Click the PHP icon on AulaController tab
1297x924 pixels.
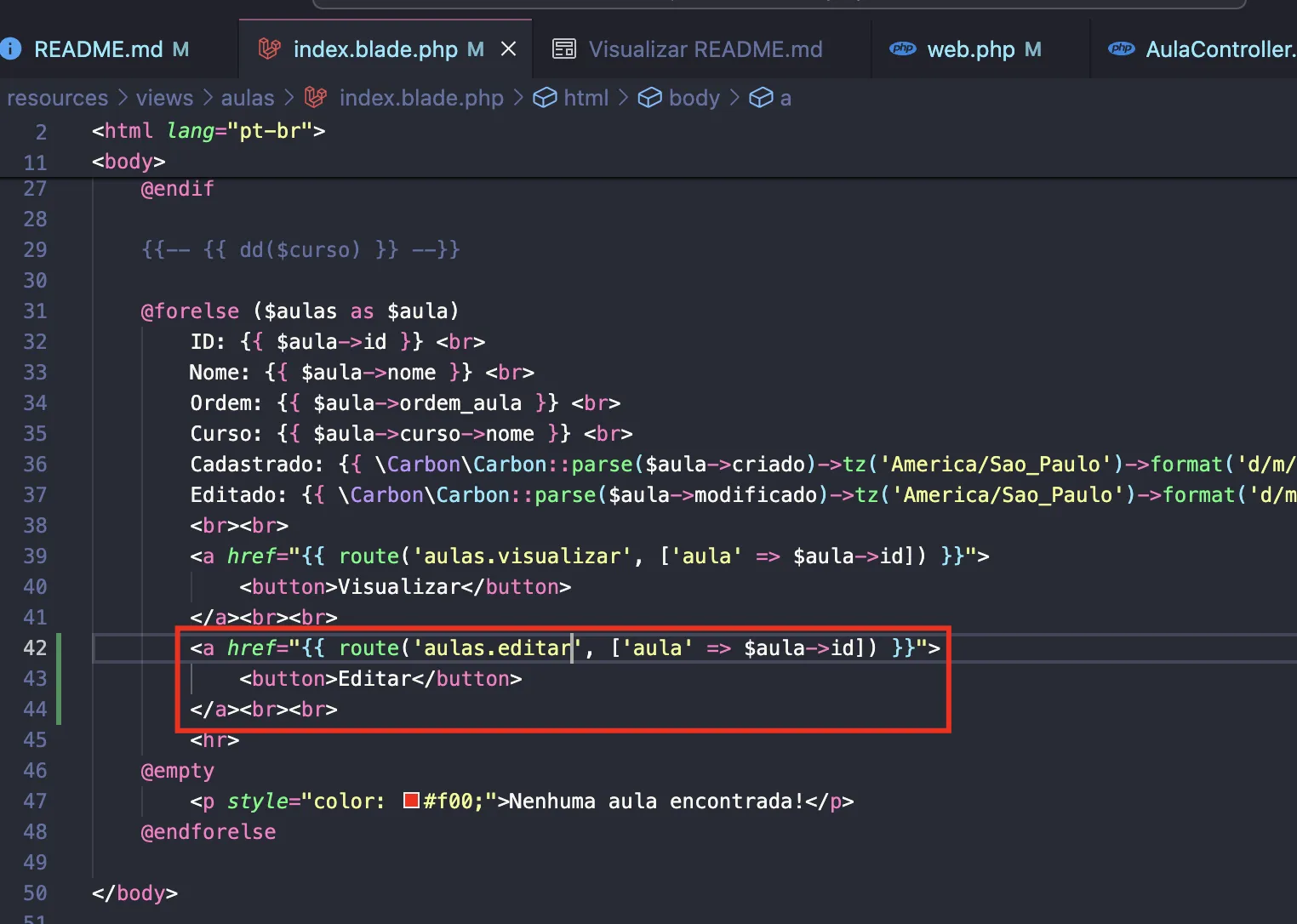click(1121, 49)
